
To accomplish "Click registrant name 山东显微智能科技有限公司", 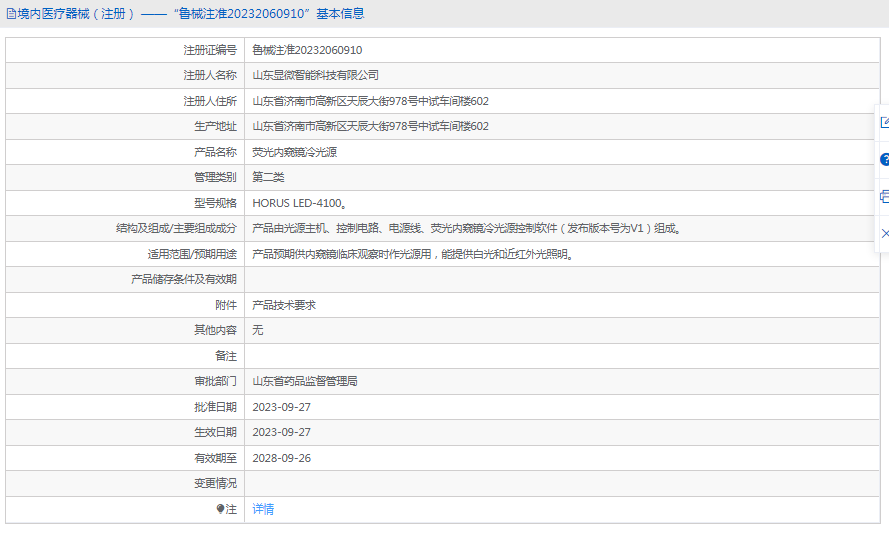I will [x=315, y=75].
